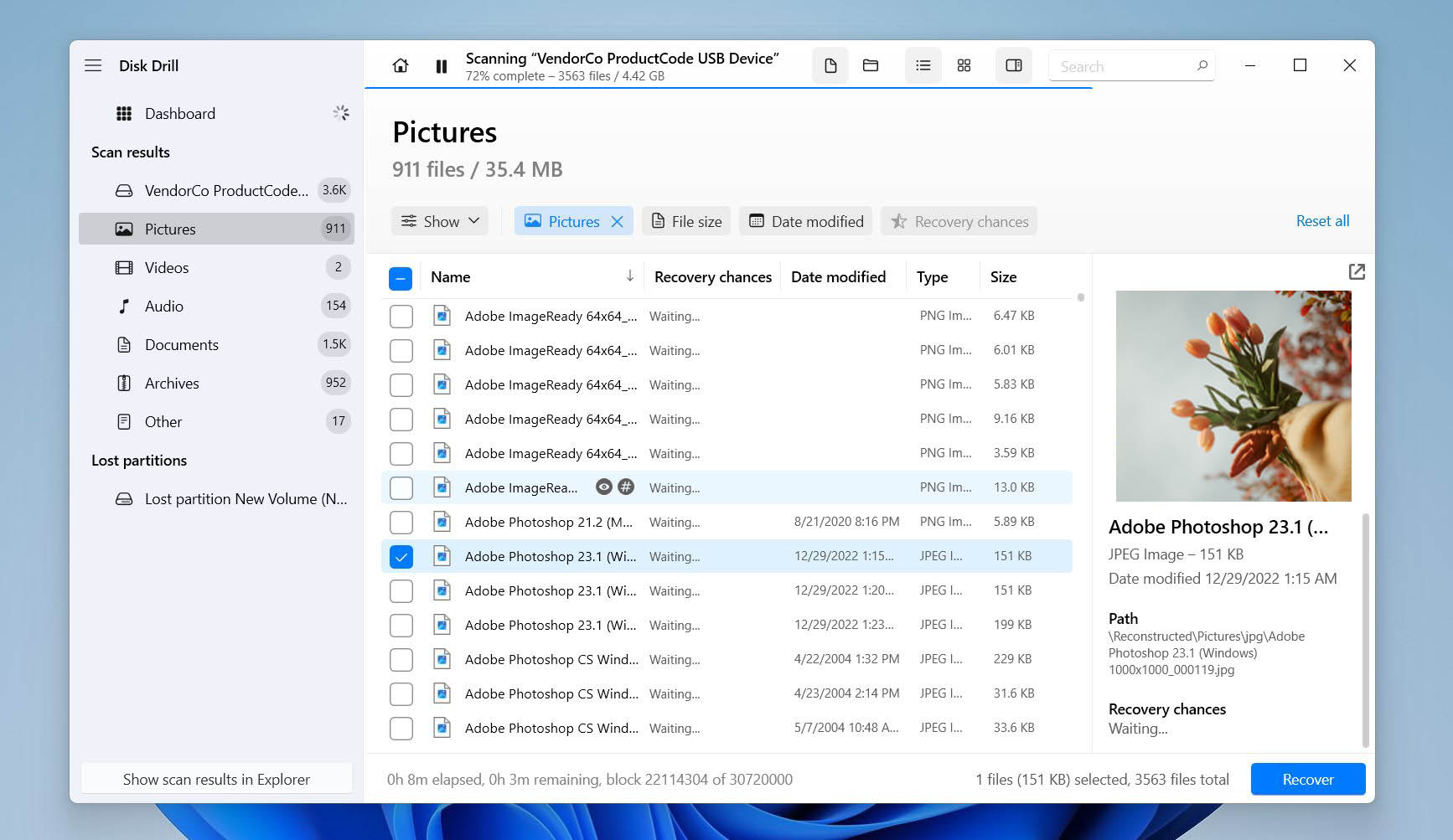
Task: Click the Name sort direction arrow
Action: pos(630,276)
